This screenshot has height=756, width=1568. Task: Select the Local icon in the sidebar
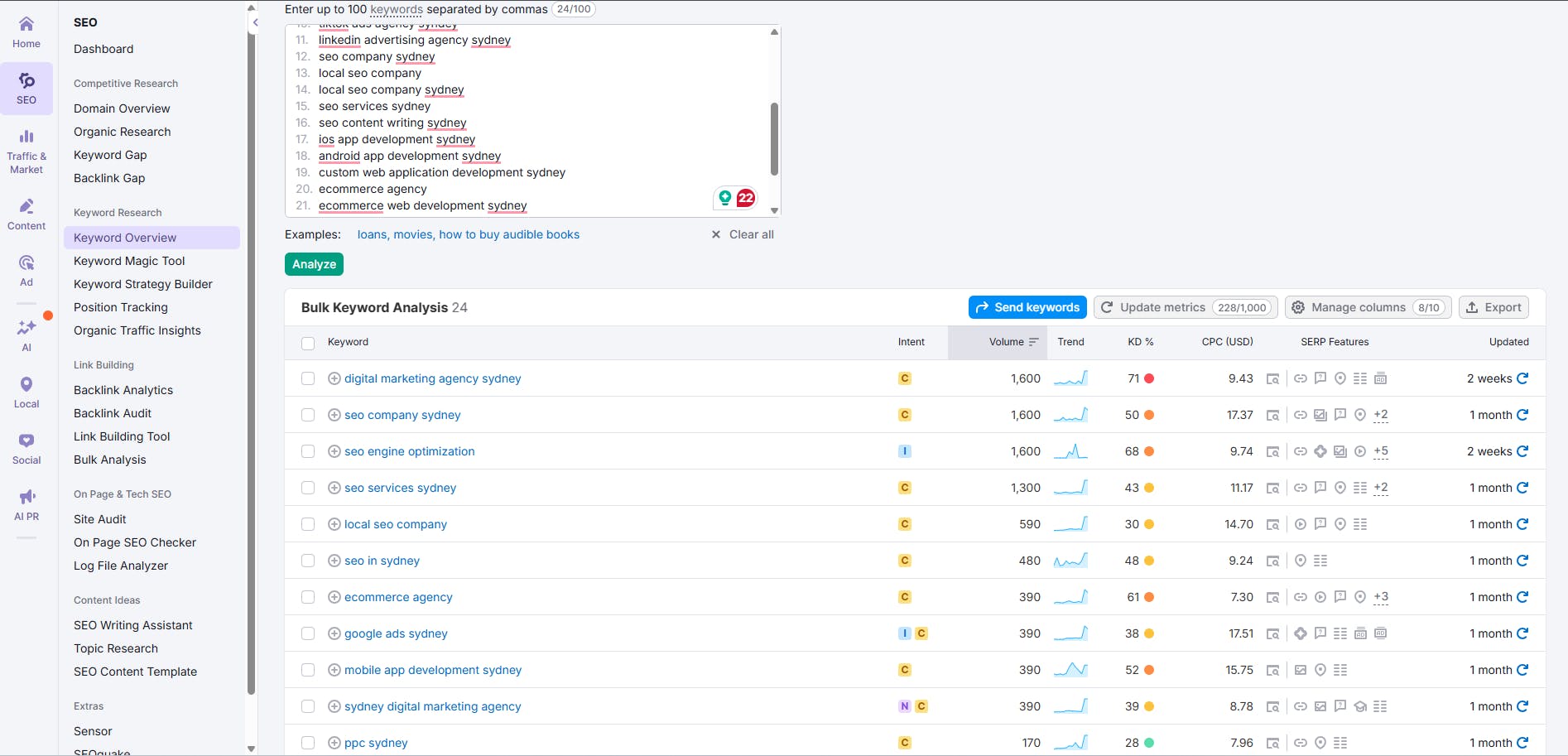(x=26, y=384)
